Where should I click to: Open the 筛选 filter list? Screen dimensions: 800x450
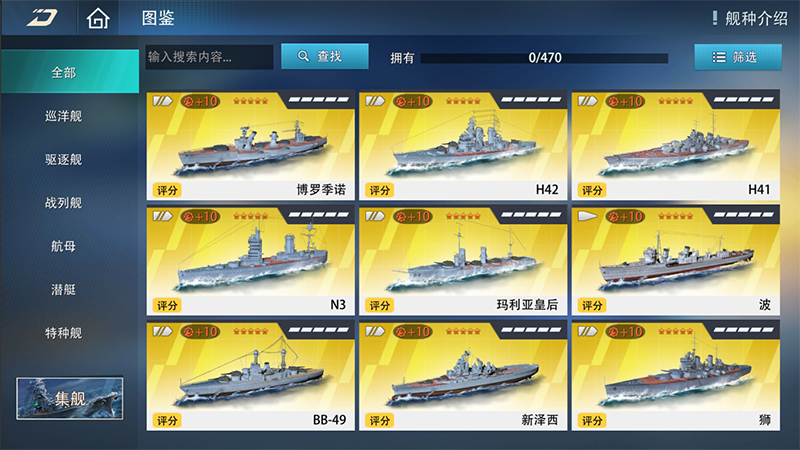[738, 57]
